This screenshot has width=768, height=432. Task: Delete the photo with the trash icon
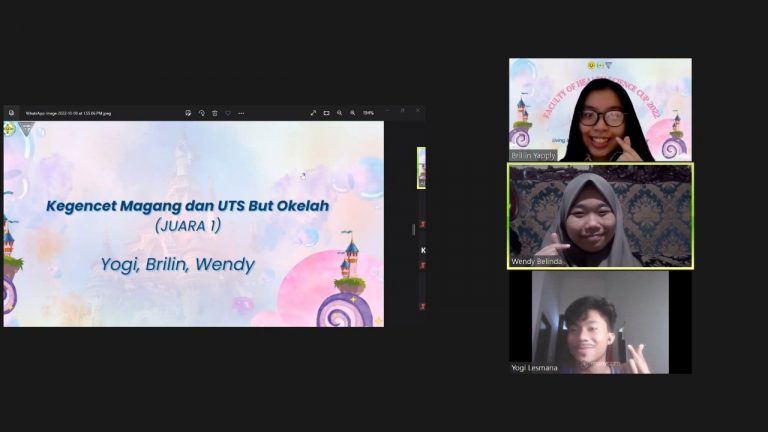(x=215, y=113)
